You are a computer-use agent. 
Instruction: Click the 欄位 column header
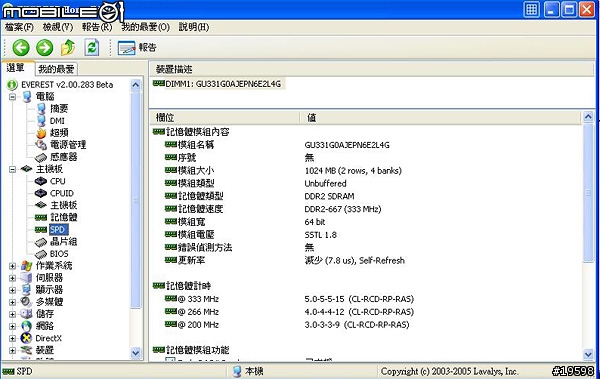point(224,118)
